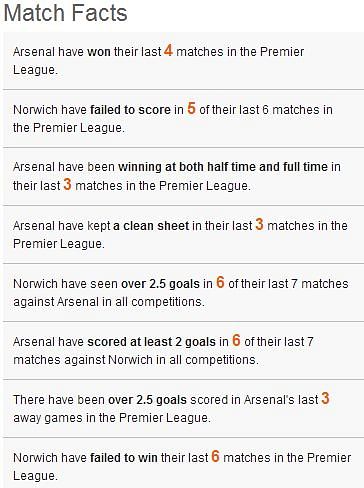
Task: Click the orange 6 in over 2.5 goals fact
Action: [220, 282]
